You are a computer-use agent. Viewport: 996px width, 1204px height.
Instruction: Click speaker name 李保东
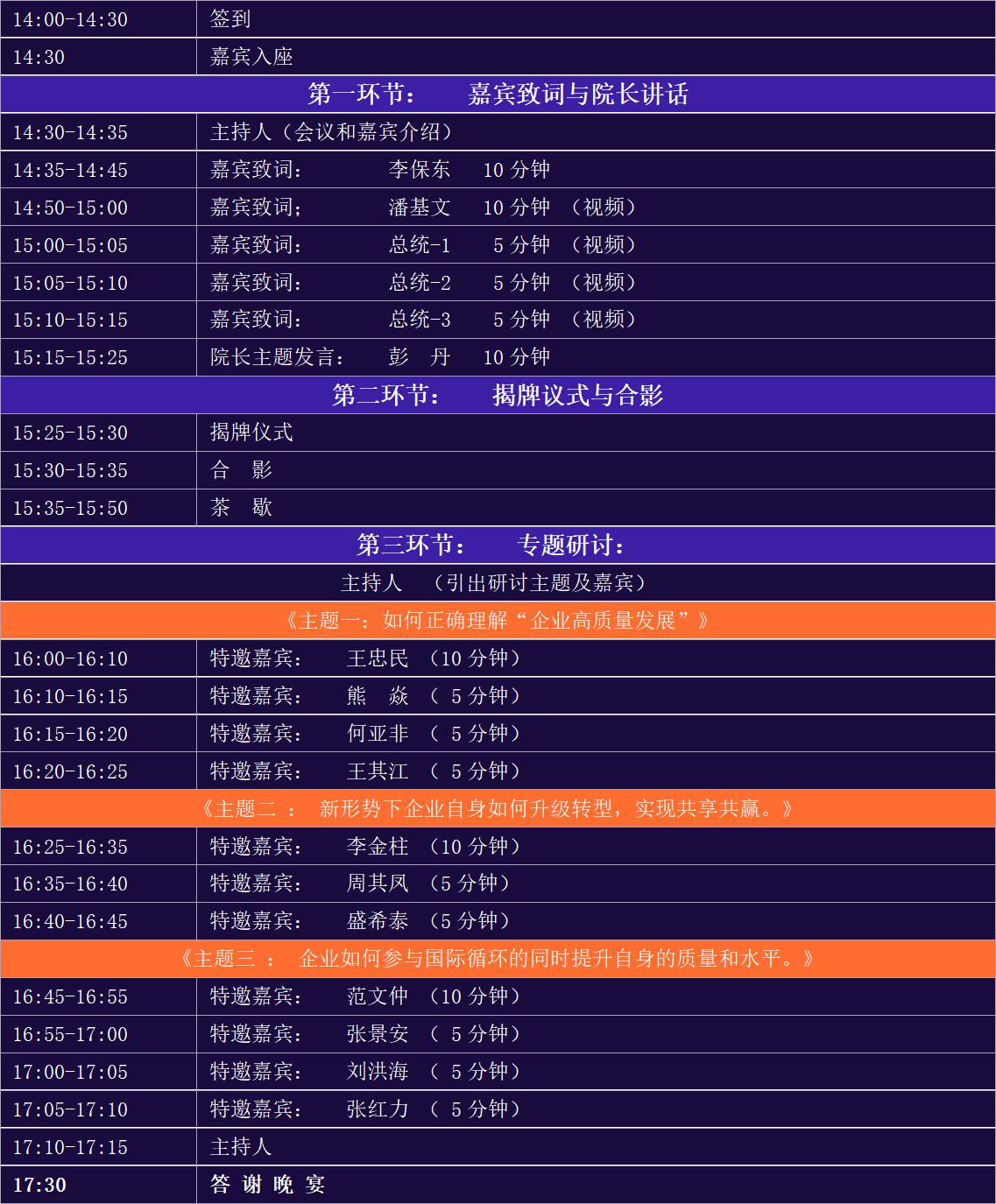coord(420,170)
